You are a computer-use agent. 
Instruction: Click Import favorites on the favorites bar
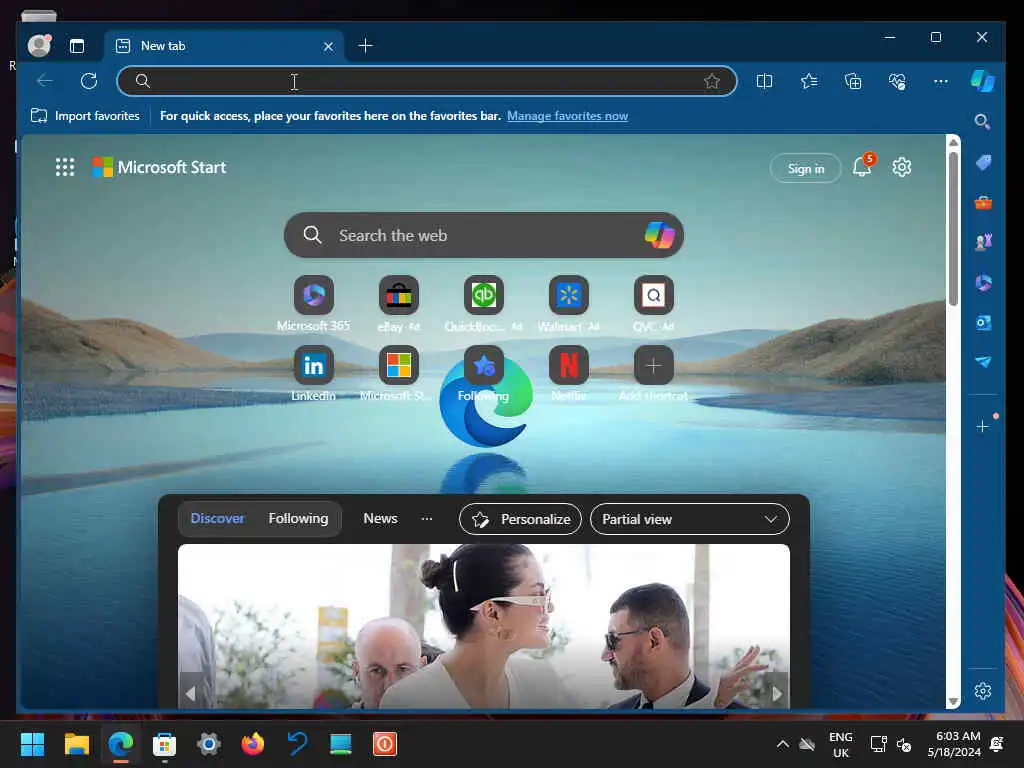pyautogui.click(x=85, y=116)
